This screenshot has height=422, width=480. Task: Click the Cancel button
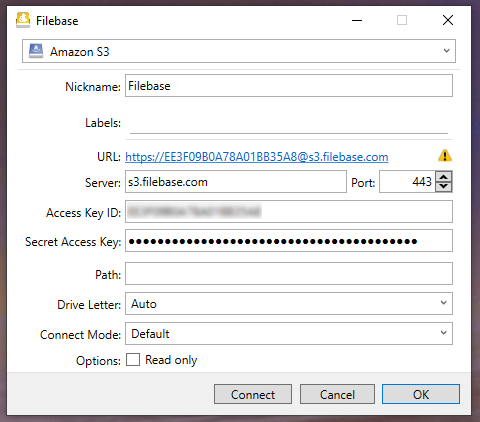[x=337, y=394]
